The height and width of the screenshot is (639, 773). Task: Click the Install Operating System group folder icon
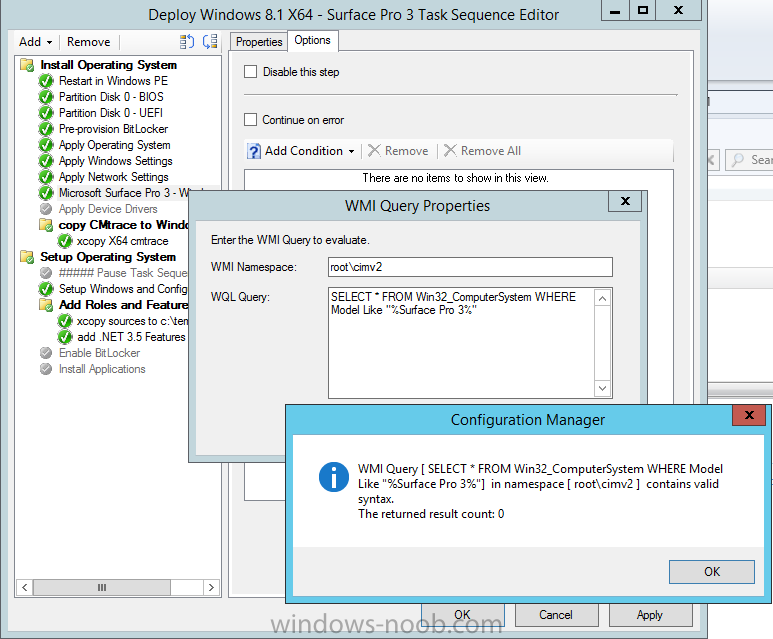[x=27, y=65]
